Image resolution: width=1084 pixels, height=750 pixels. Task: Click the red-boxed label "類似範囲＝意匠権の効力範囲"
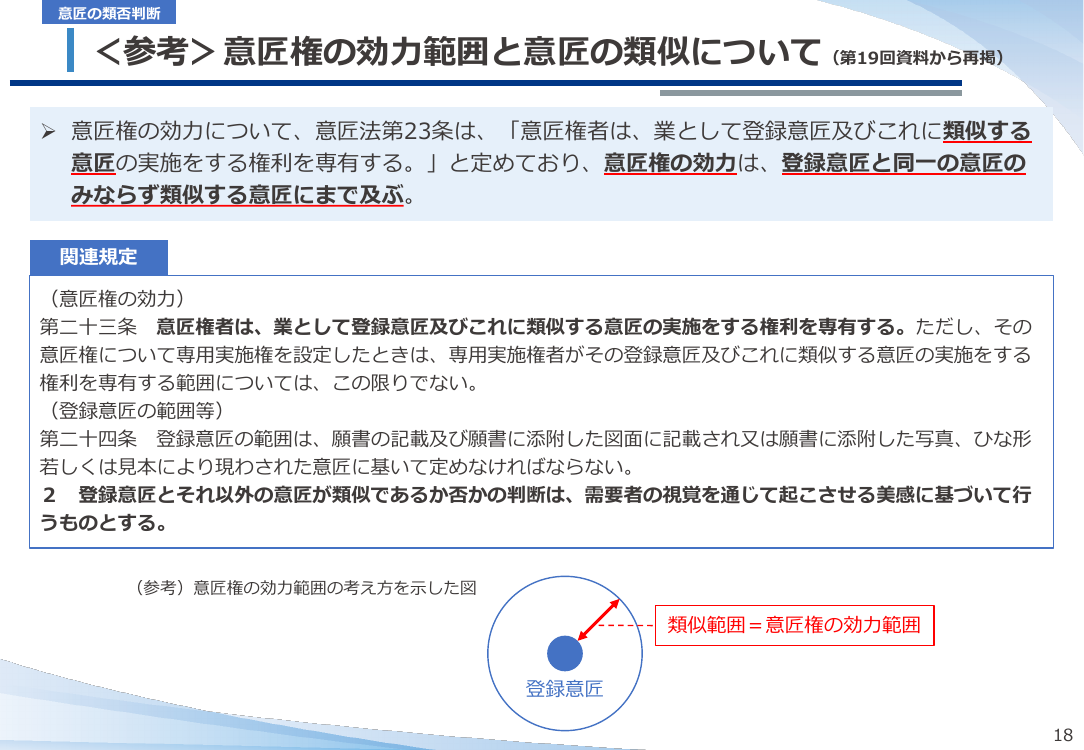tap(794, 626)
